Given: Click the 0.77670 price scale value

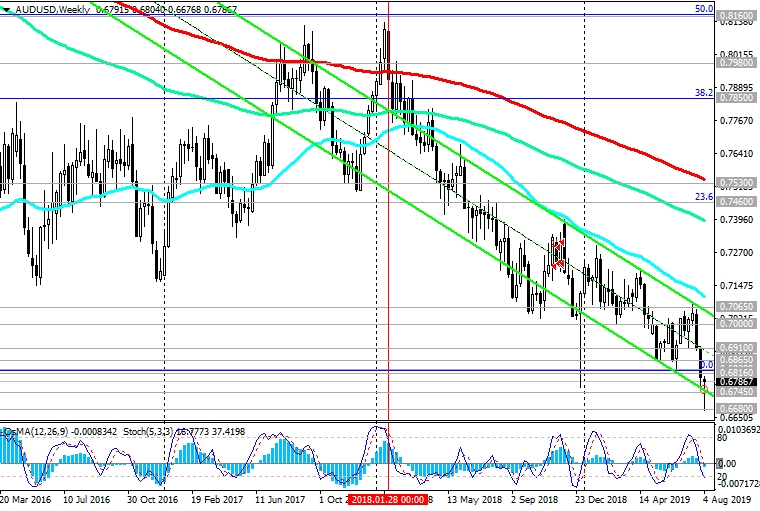Looking at the screenshot, I should (737, 121).
